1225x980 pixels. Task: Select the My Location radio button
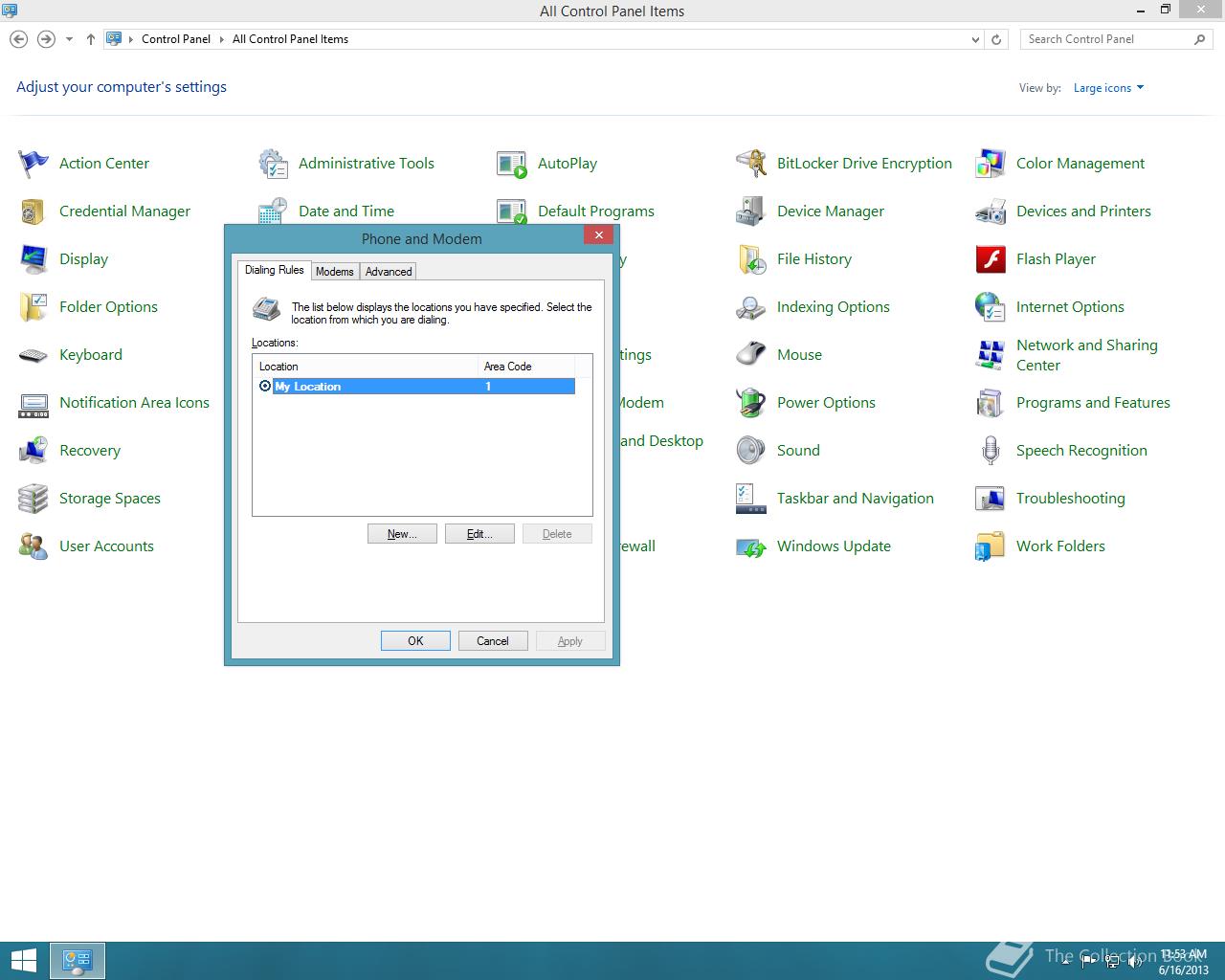265,387
